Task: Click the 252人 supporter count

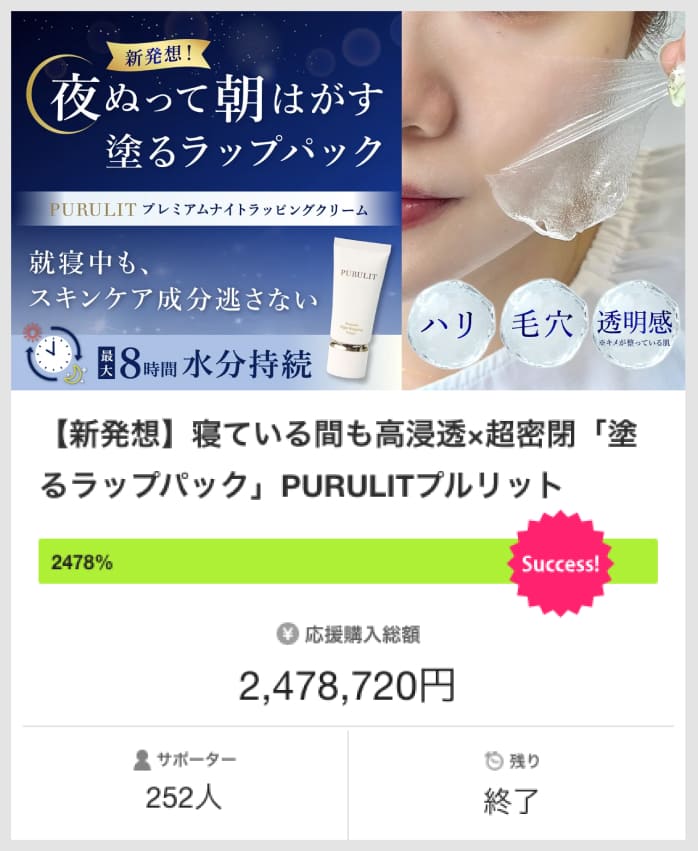Action: coord(183,798)
